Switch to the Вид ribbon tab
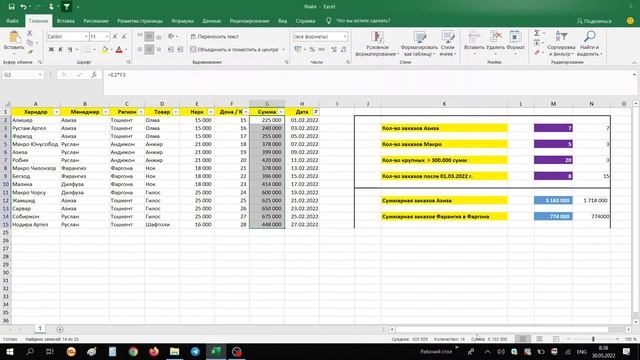Viewport: 640px width, 360px height. click(282, 21)
